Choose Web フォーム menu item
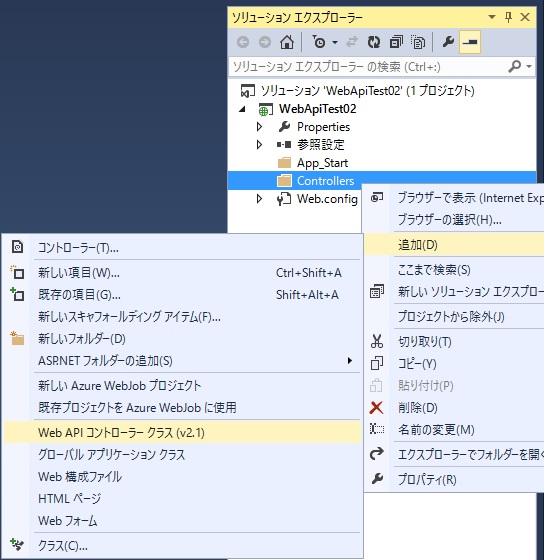 (183, 520)
